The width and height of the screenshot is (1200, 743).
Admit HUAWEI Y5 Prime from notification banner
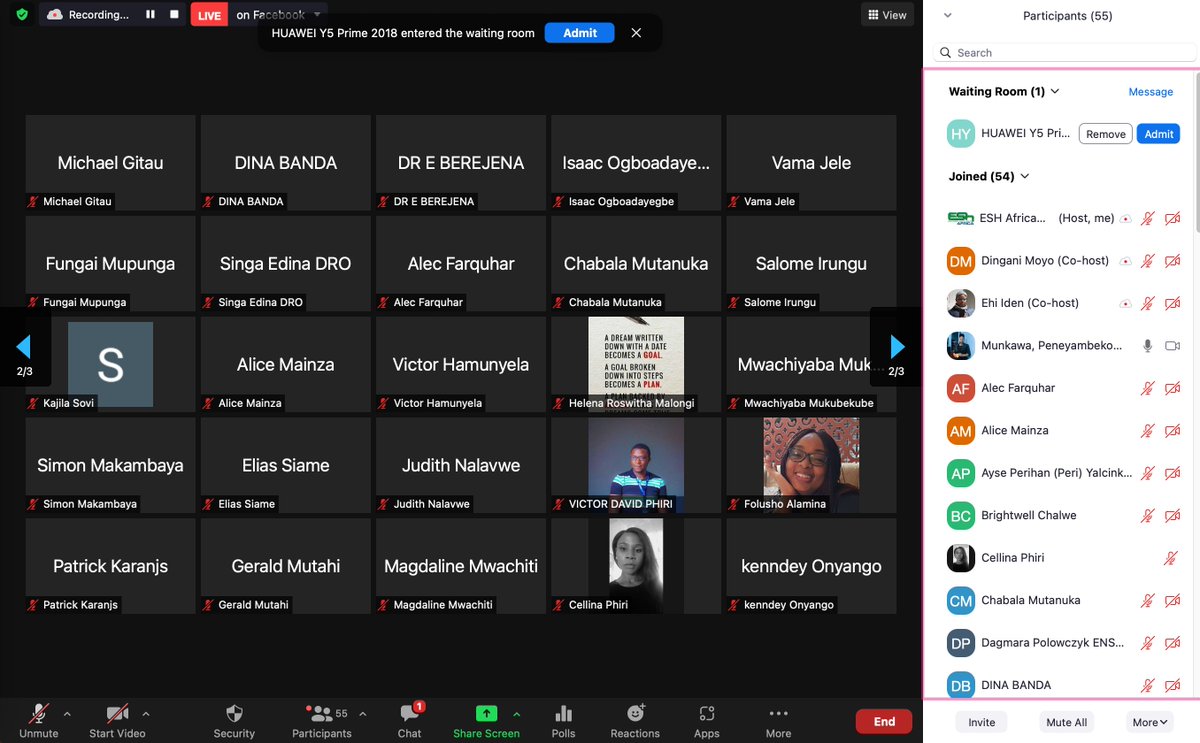point(580,33)
